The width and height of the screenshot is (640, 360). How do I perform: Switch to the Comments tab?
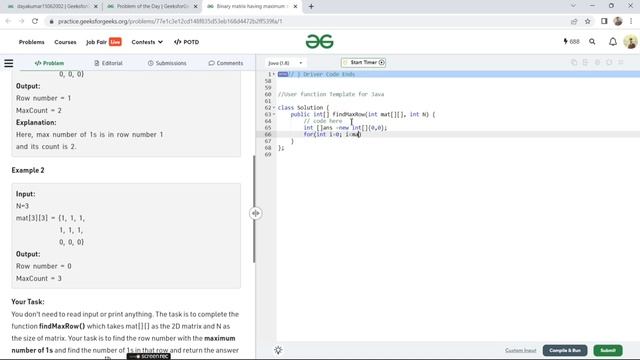click(x=226, y=63)
